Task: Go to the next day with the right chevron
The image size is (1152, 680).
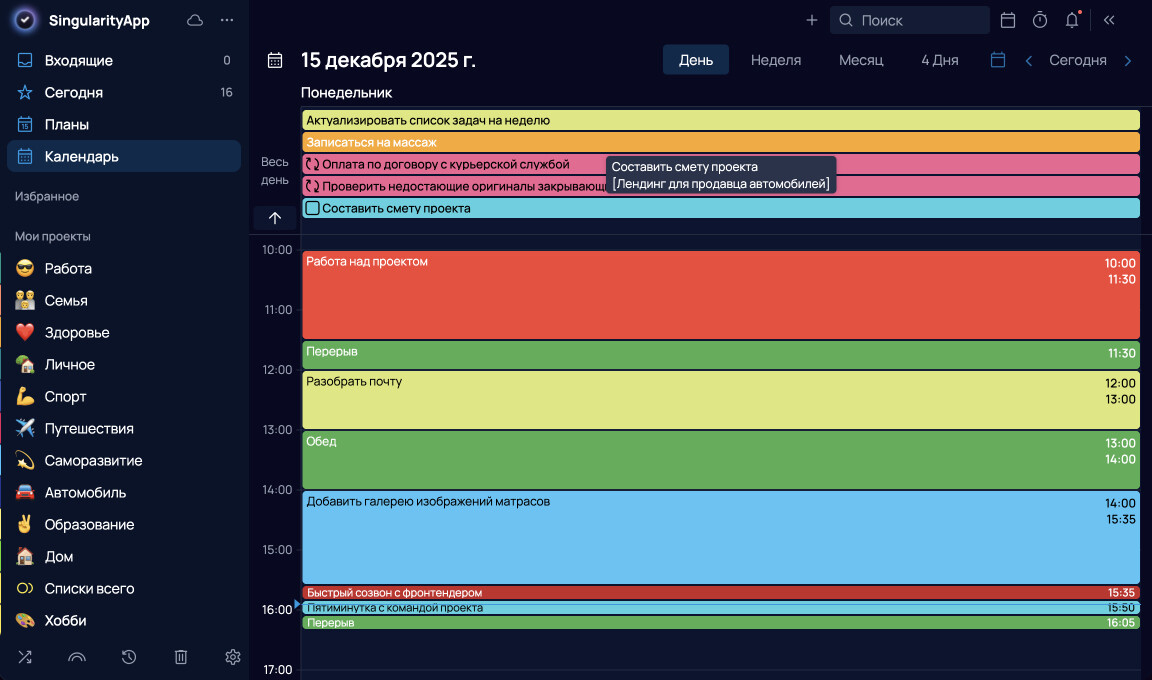Action: [1128, 61]
